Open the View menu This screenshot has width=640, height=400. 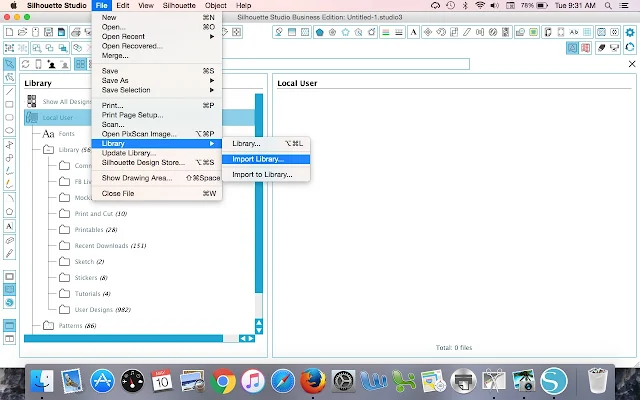pyautogui.click(x=146, y=5)
